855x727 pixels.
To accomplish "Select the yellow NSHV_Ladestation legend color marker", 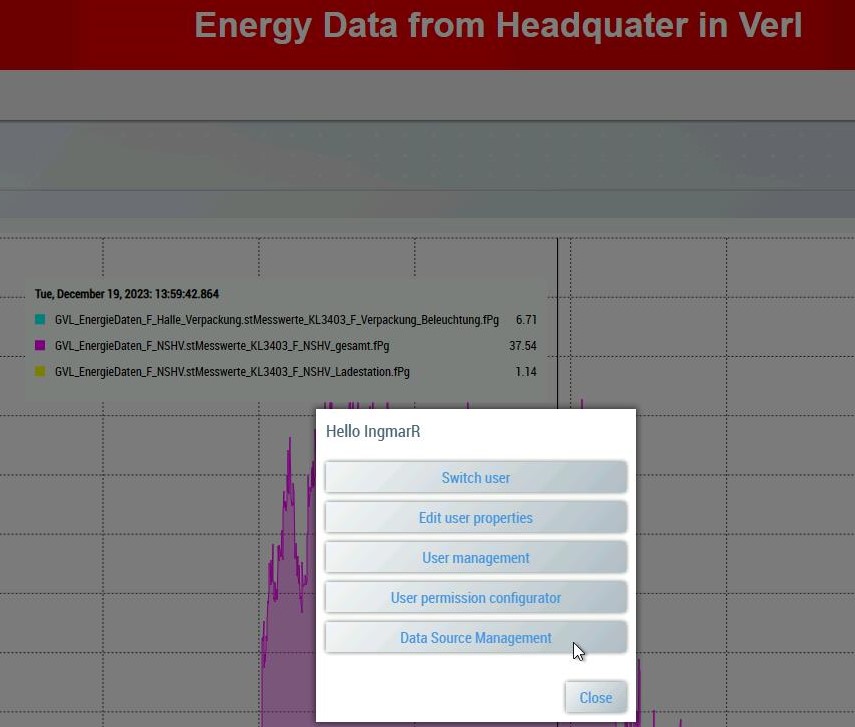I will (x=40, y=372).
